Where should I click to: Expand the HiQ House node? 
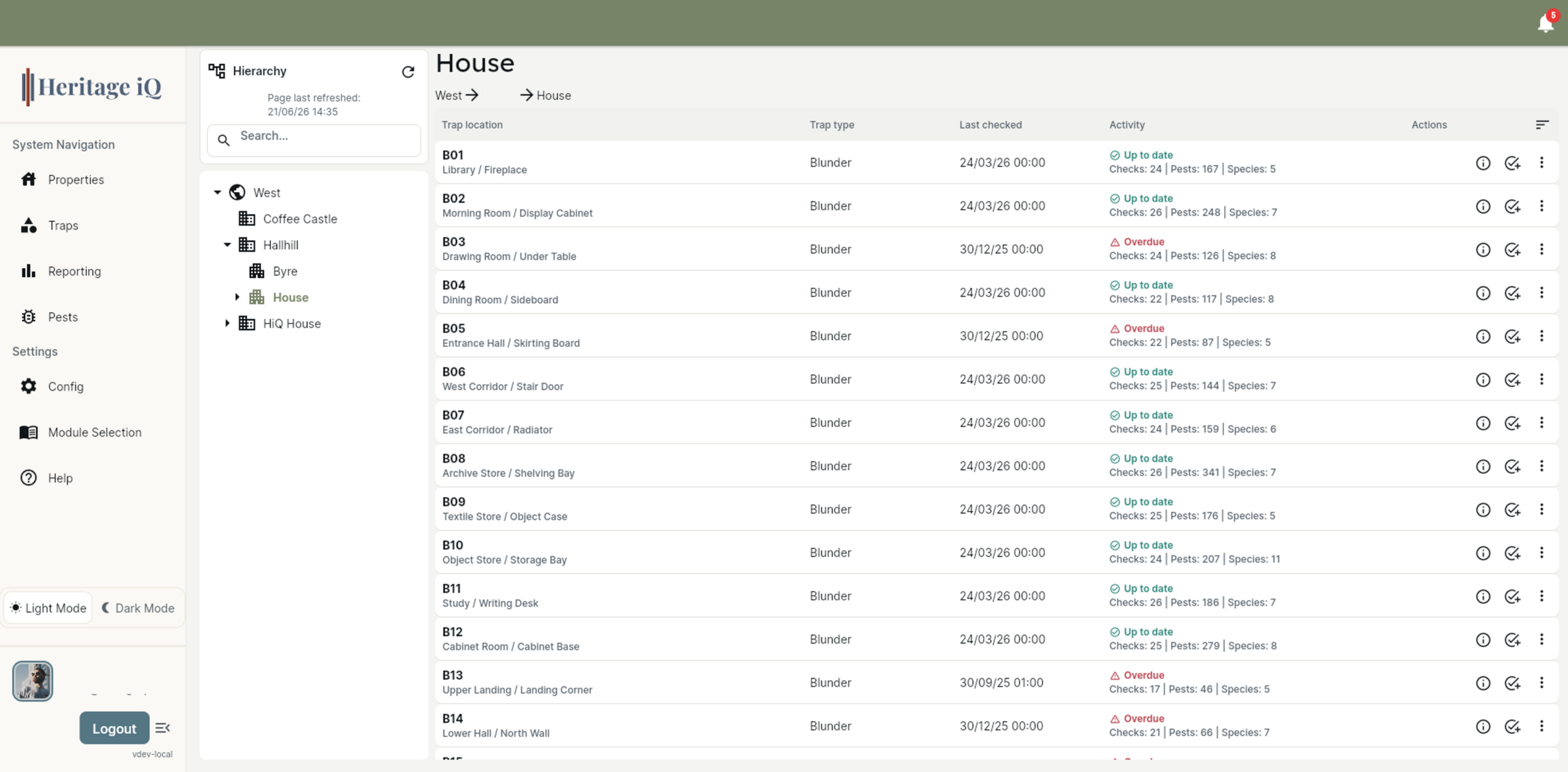(x=227, y=324)
